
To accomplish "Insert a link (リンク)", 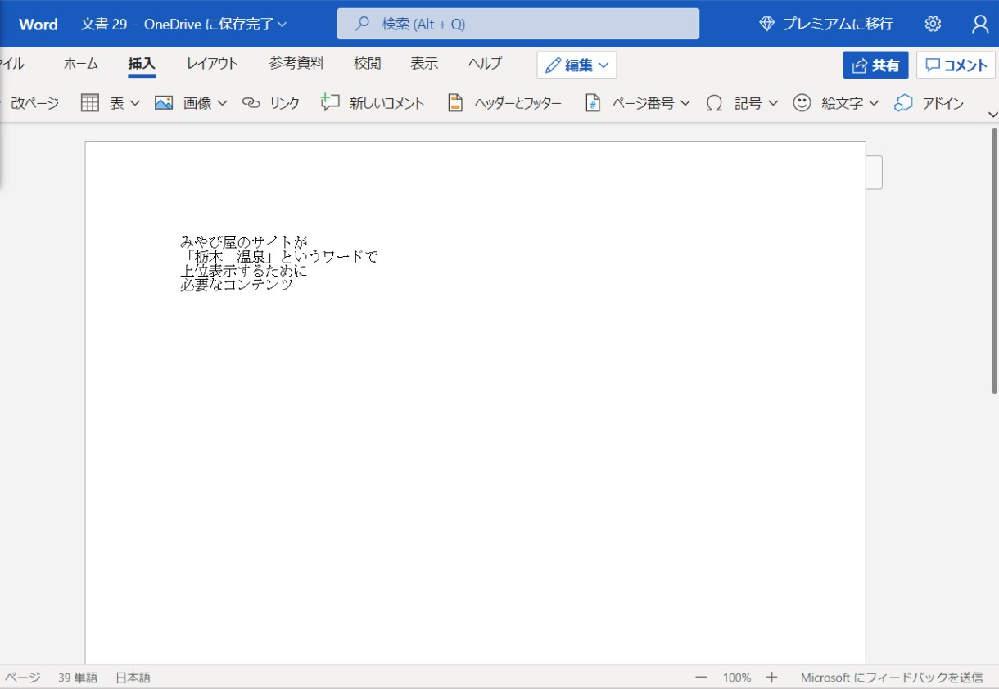I will [271, 102].
